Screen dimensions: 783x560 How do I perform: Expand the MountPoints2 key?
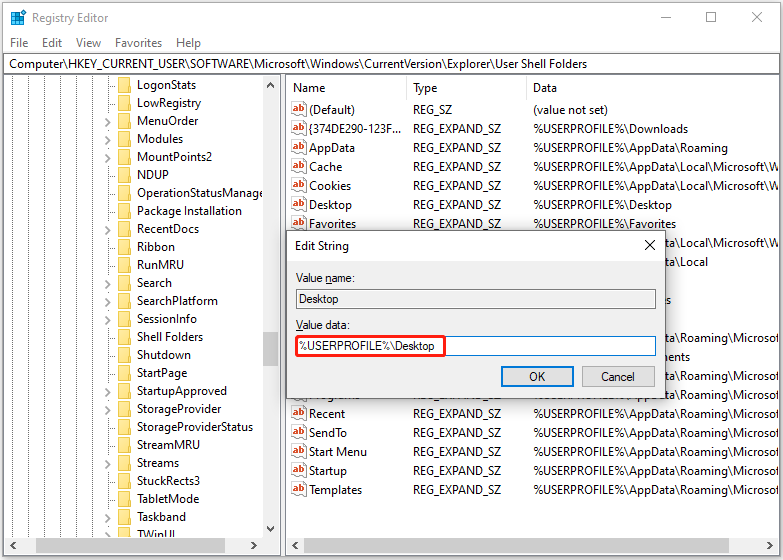point(107,157)
